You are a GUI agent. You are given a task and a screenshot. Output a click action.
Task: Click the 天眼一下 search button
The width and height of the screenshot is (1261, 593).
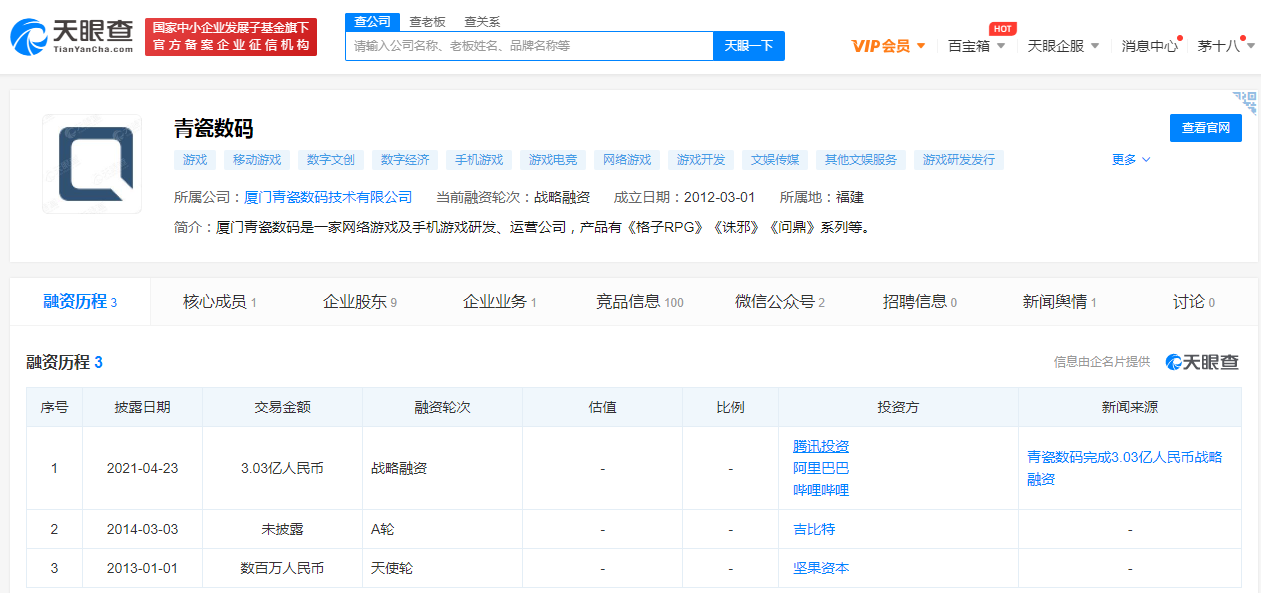point(748,46)
